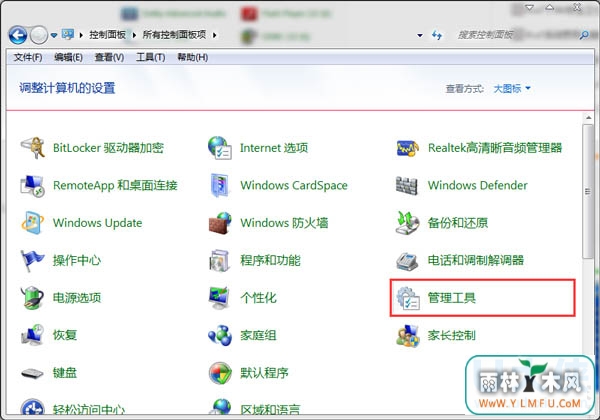This screenshot has width=600, height=420.
Task: Open the RemoteApp 和桌面连接 icon
Action: 33,186
